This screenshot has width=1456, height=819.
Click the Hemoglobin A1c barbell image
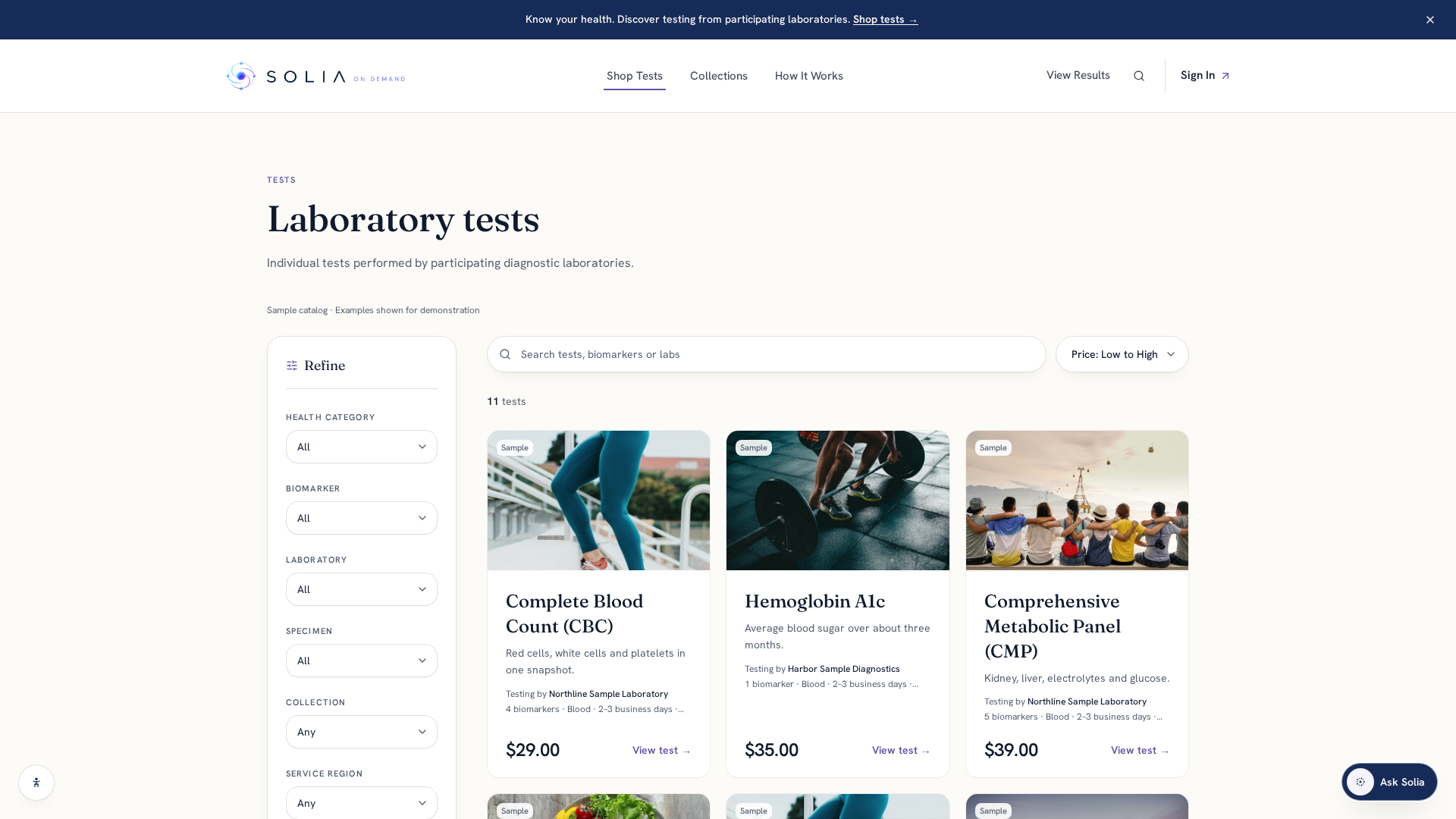(x=838, y=500)
